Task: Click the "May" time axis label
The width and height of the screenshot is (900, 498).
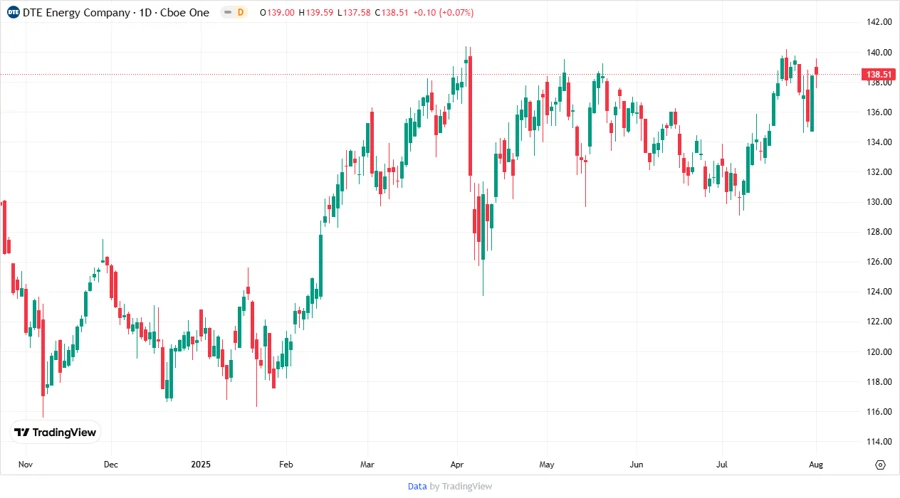Action: (546, 464)
